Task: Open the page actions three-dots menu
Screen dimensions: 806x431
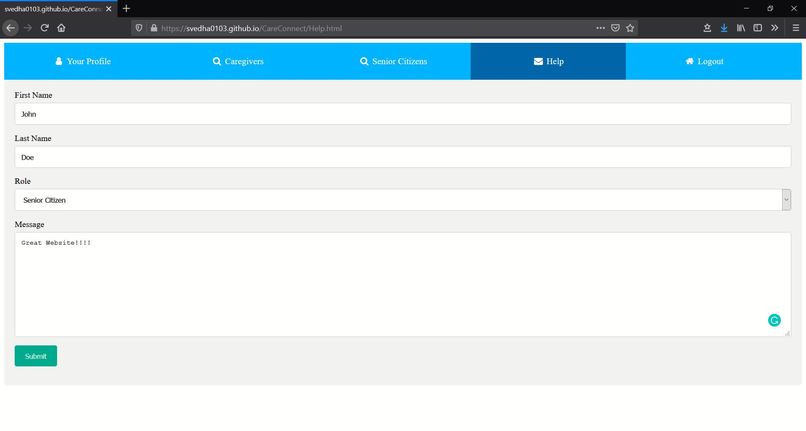Action: point(600,28)
